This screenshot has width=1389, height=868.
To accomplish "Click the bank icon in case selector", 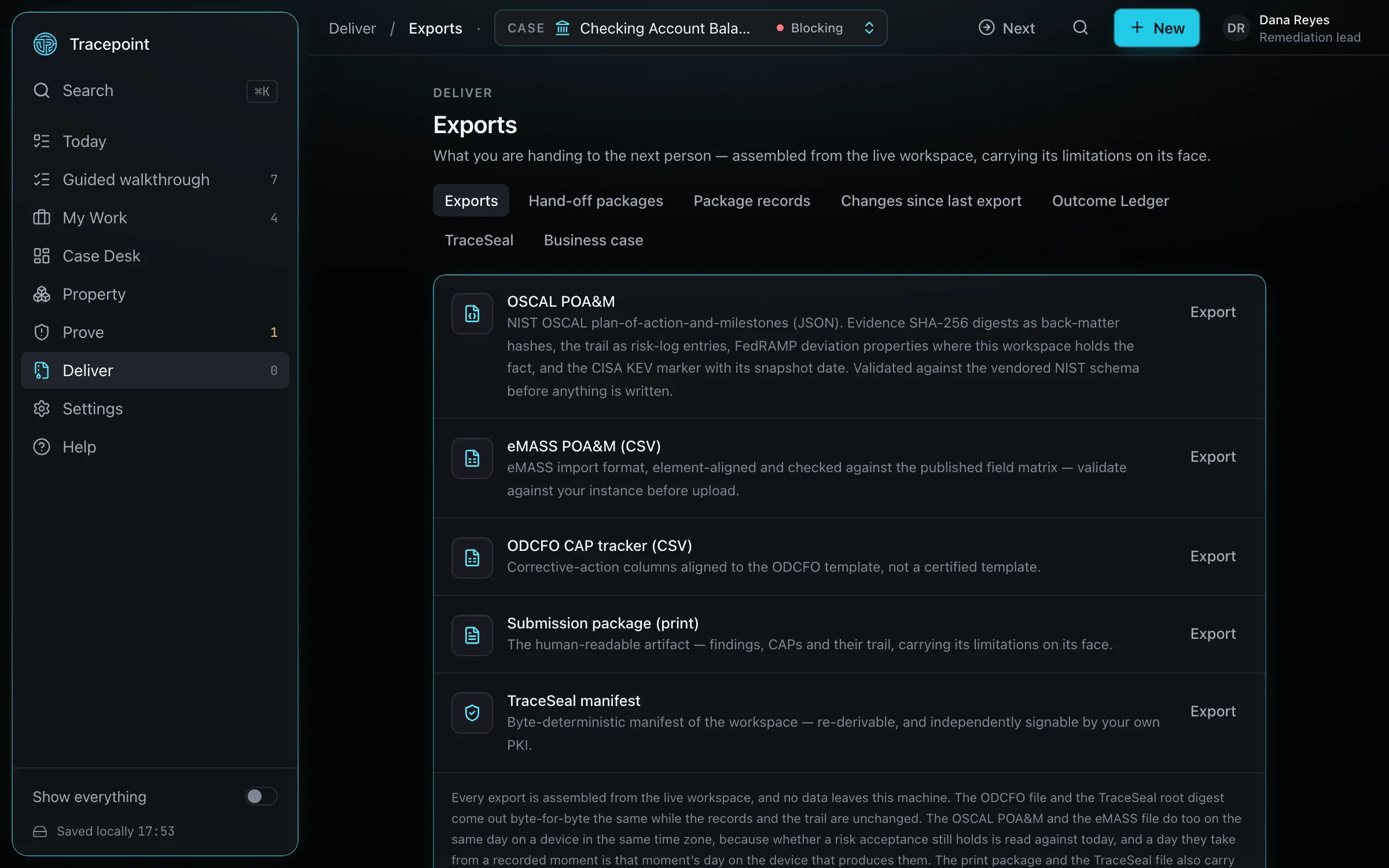I will point(563,28).
